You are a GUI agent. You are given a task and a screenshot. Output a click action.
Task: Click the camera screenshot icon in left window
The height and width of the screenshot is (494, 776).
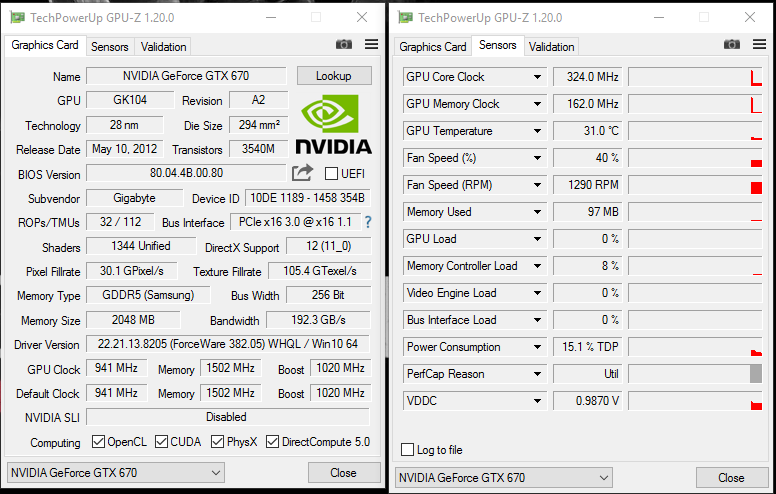344,45
